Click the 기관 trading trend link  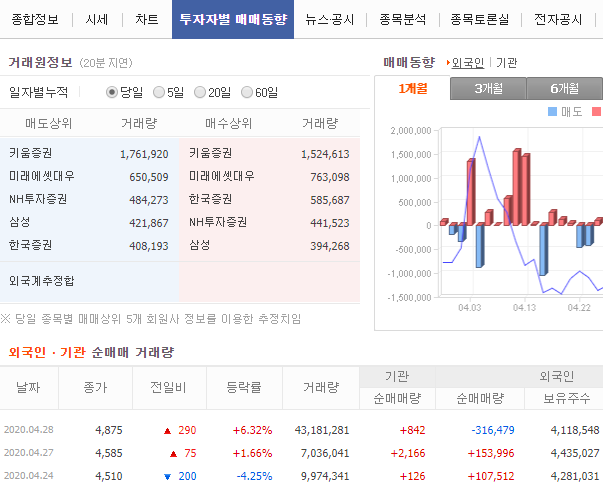pos(506,63)
